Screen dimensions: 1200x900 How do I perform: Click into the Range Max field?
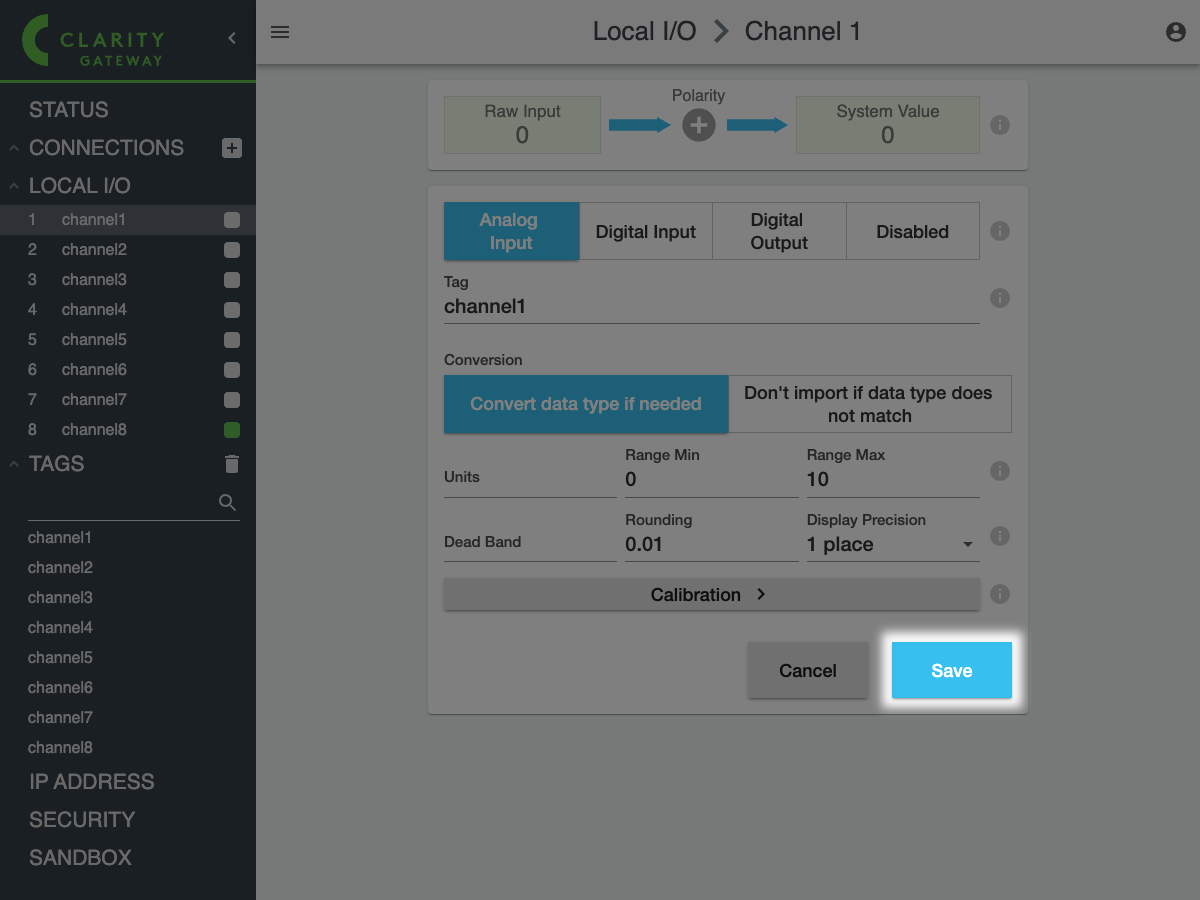892,479
